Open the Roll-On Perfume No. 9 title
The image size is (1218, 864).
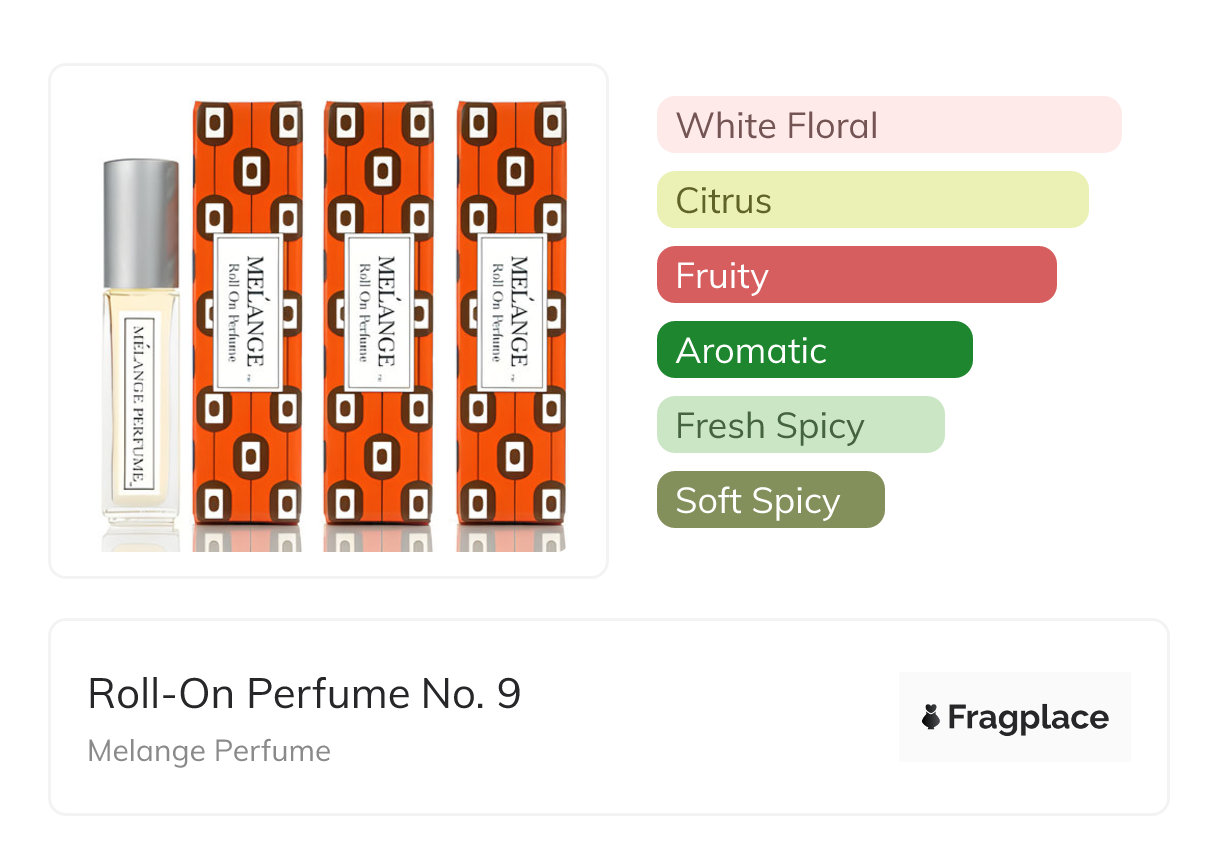pyautogui.click(x=304, y=694)
